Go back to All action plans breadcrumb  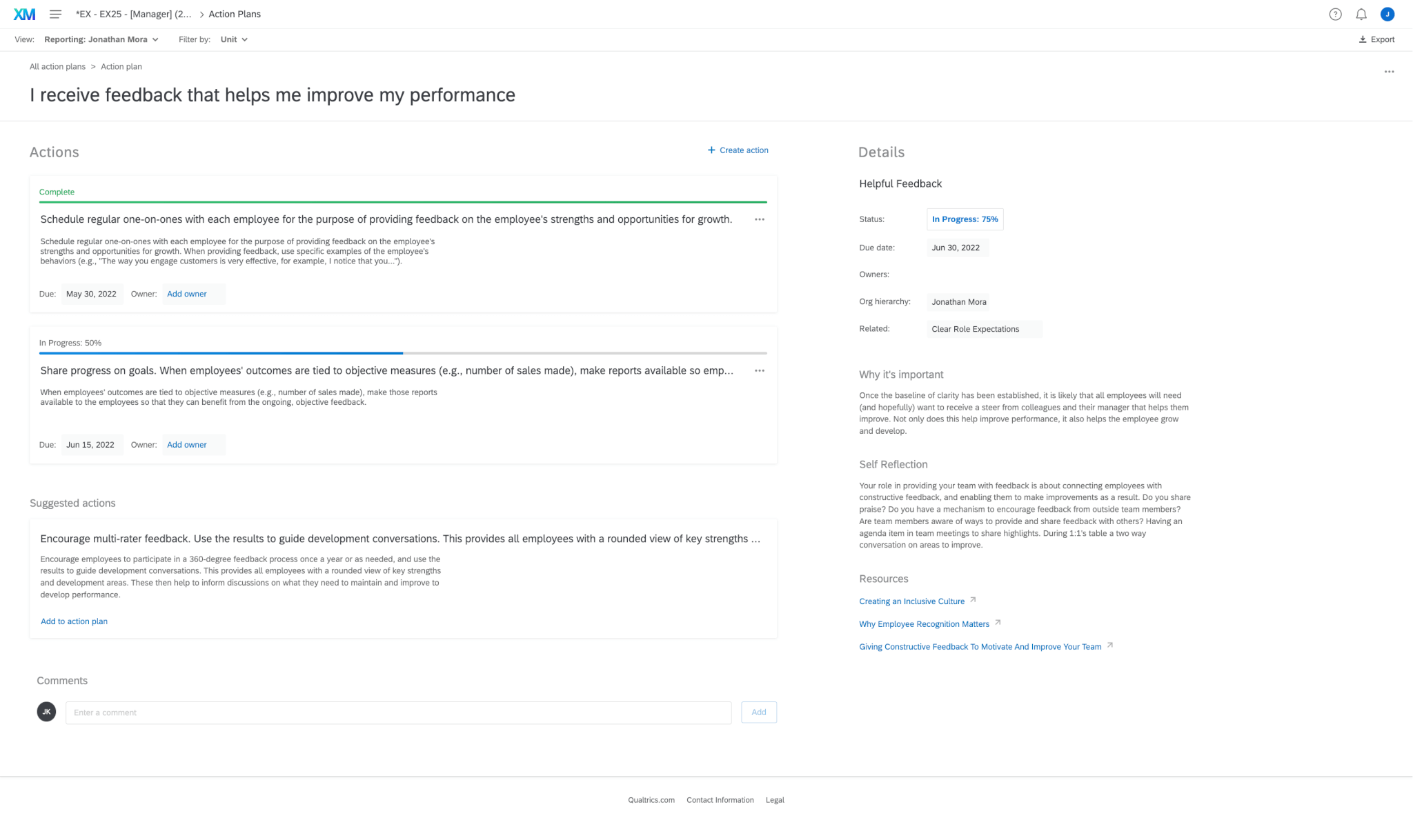(x=57, y=67)
